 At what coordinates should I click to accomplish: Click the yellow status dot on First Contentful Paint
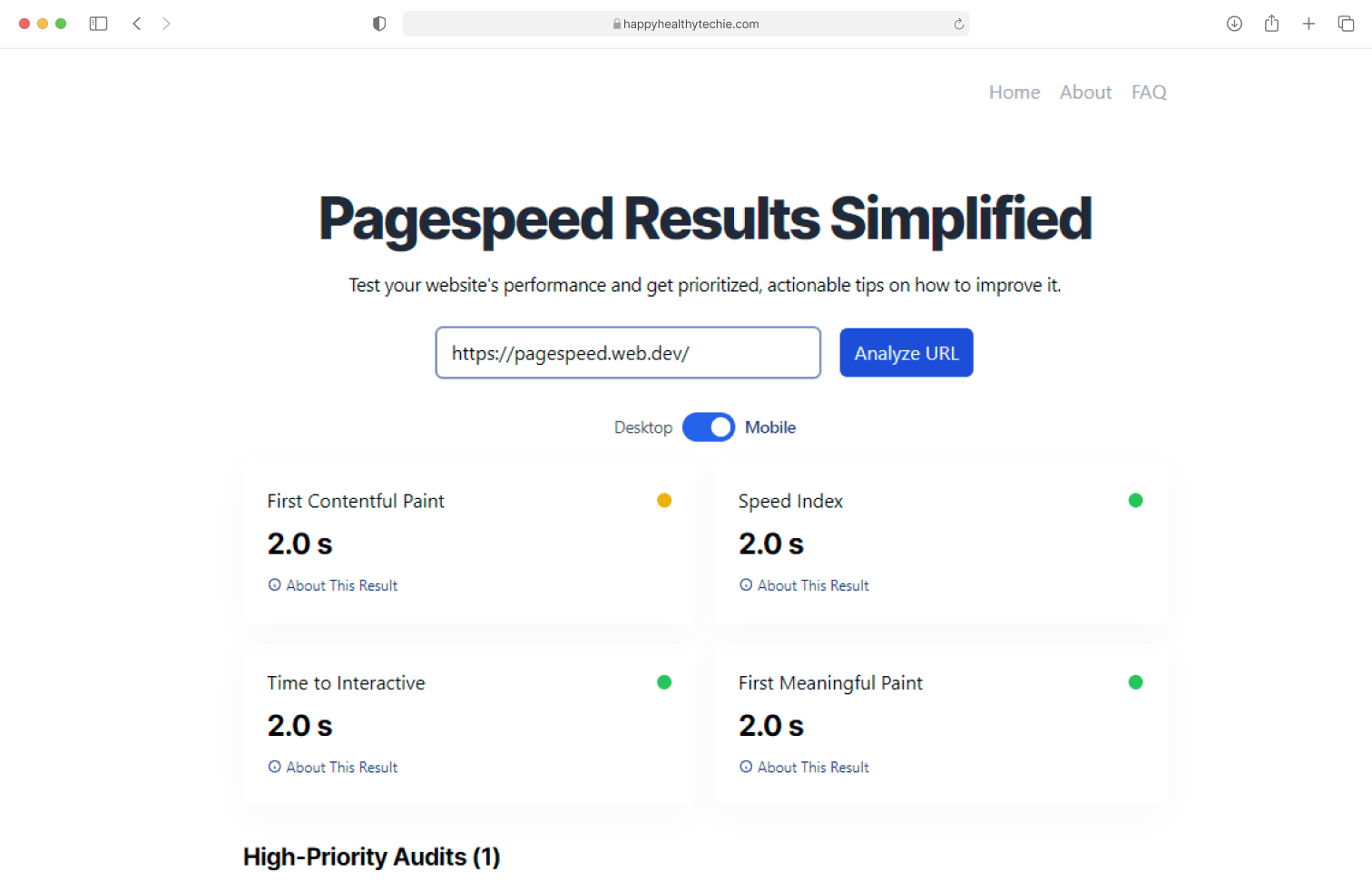tap(664, 500)
